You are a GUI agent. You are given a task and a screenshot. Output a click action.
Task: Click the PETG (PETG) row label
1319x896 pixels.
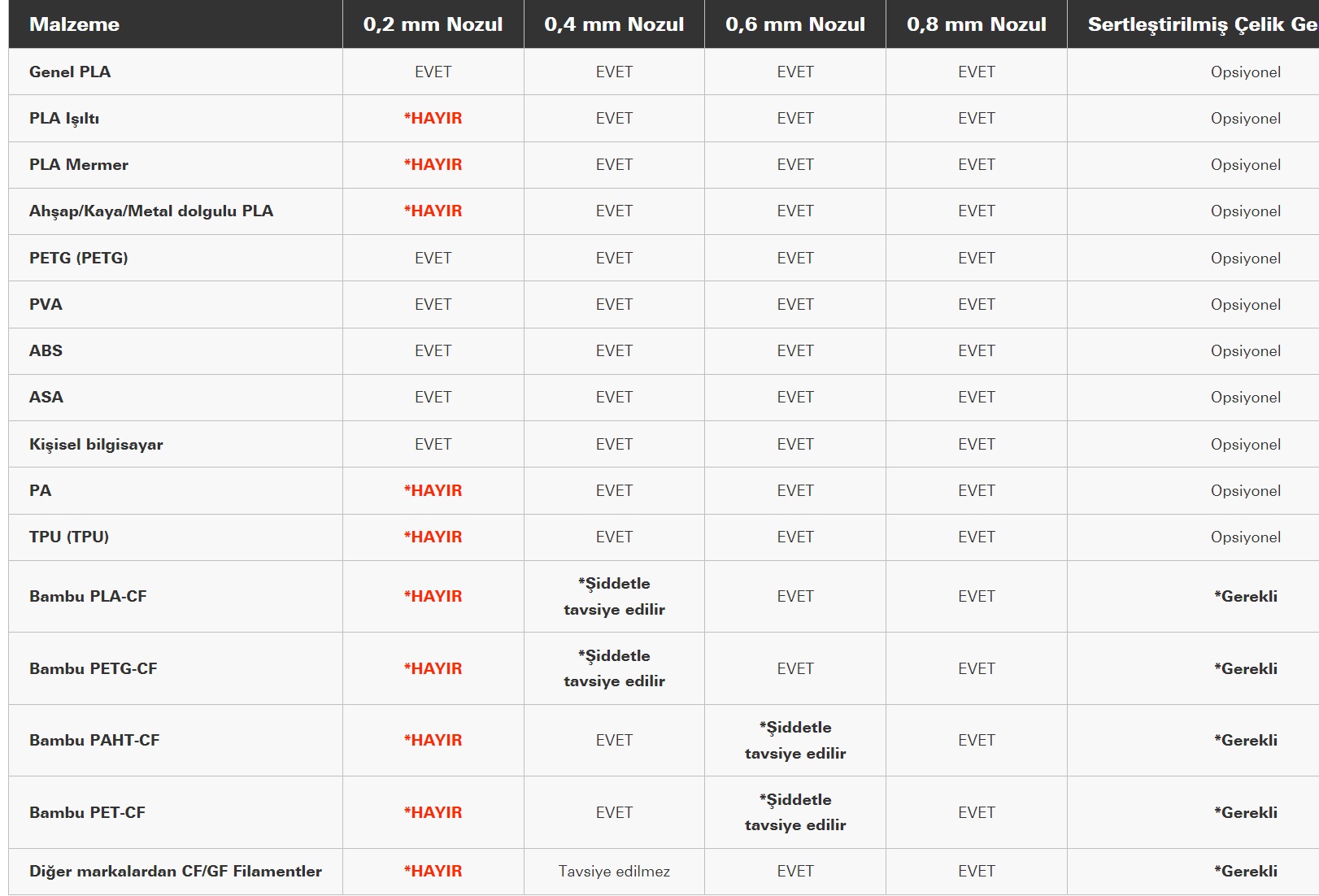coord(79,258)
